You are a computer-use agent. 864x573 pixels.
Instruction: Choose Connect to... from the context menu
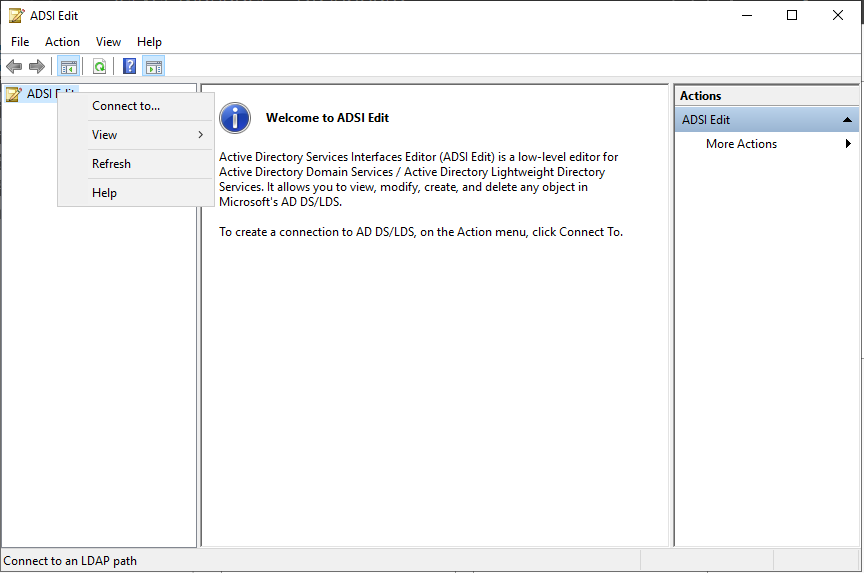point(136,106)
